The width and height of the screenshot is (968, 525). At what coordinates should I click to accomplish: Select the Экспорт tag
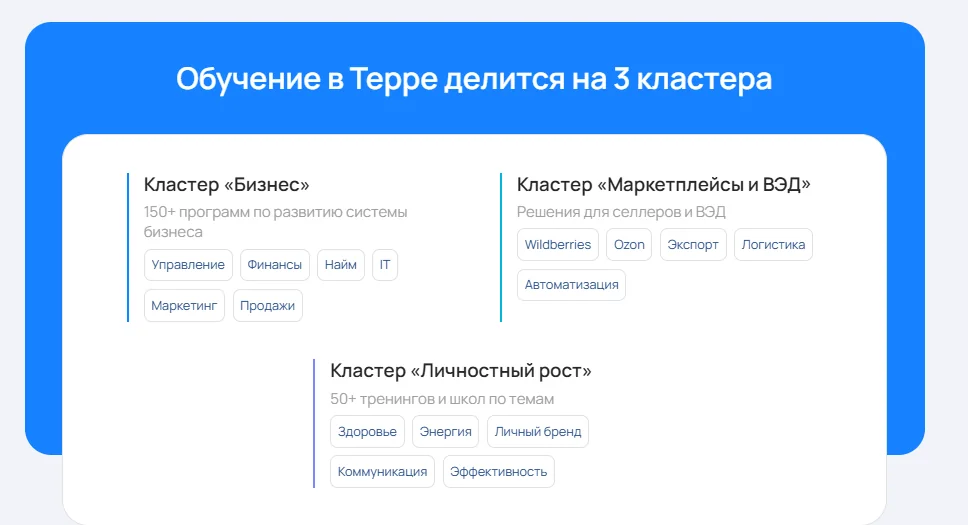point(693,245)
